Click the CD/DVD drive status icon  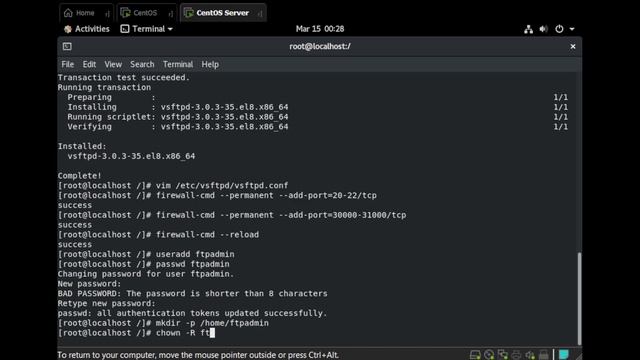[x=489, y=355]
